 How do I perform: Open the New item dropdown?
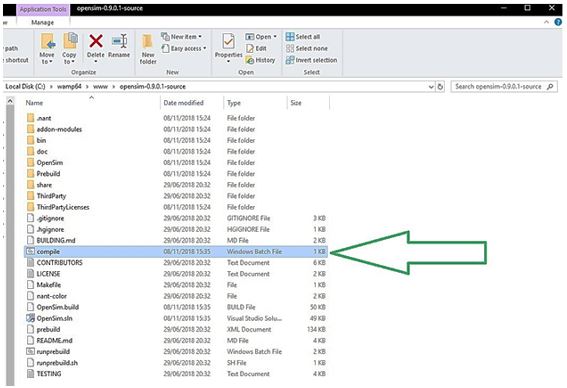pyautogui.click(x=182, y=37)
